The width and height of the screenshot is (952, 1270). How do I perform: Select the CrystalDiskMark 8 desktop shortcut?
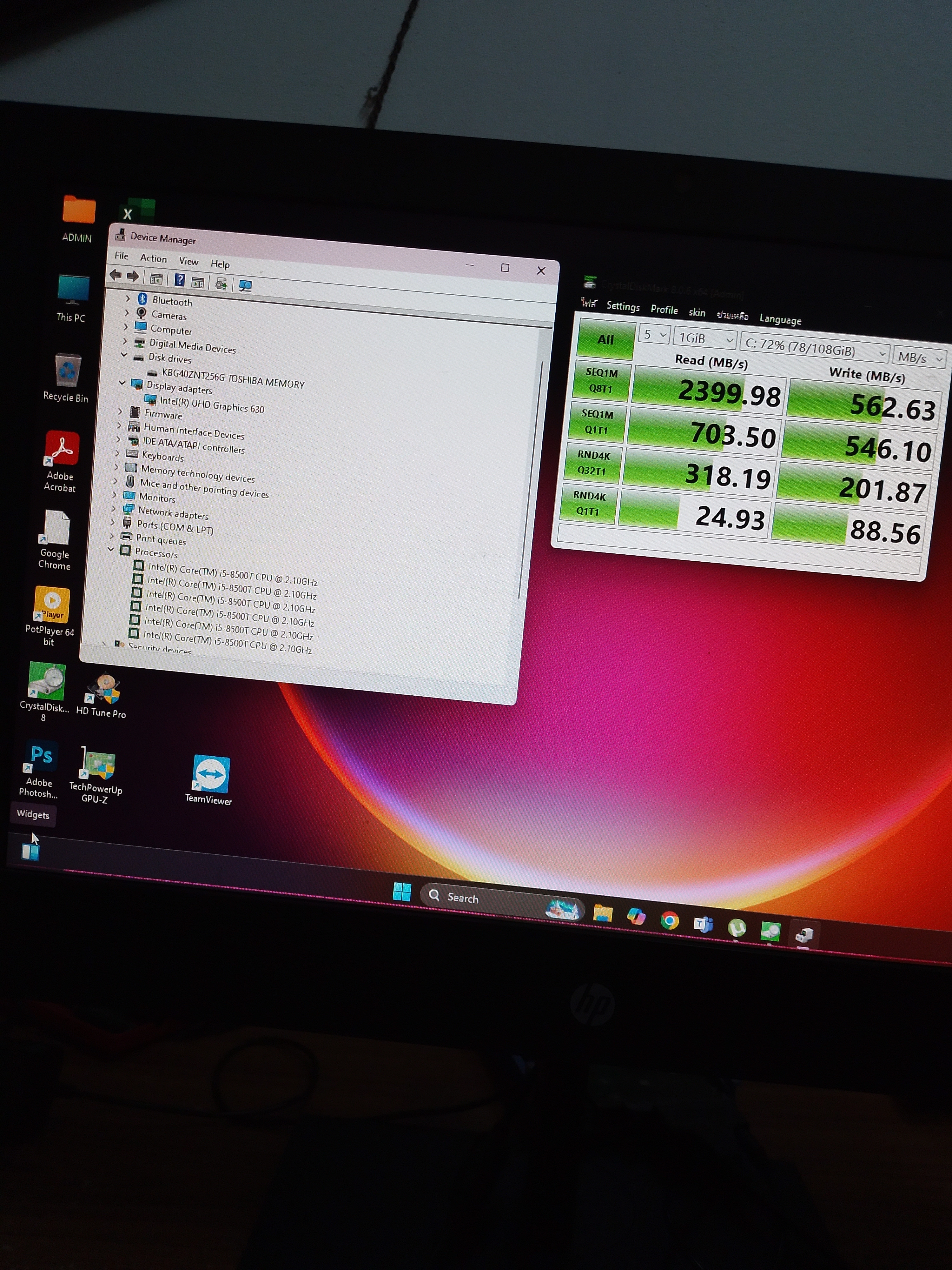pos(45,691)
